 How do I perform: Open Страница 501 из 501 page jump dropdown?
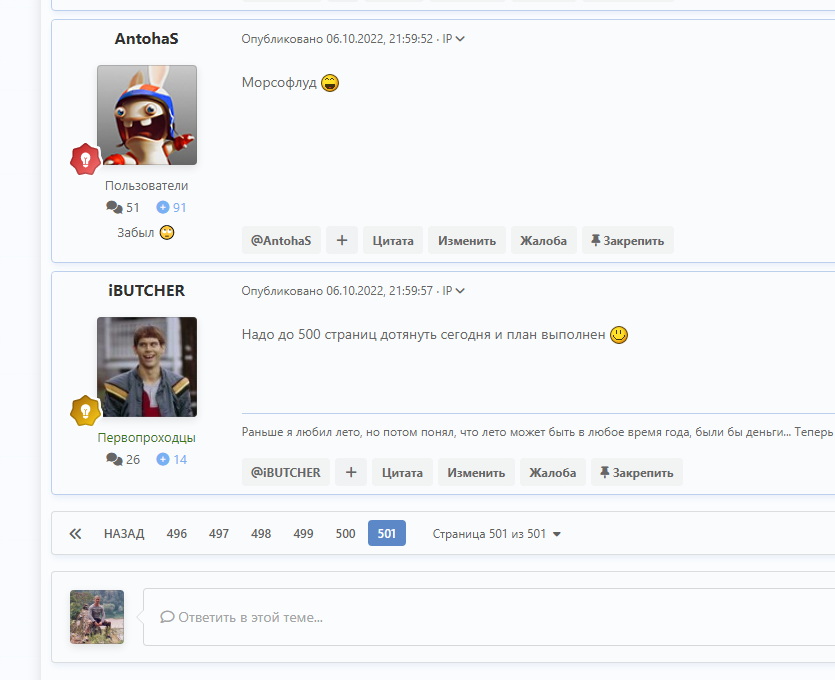click(x=496, y=534)
